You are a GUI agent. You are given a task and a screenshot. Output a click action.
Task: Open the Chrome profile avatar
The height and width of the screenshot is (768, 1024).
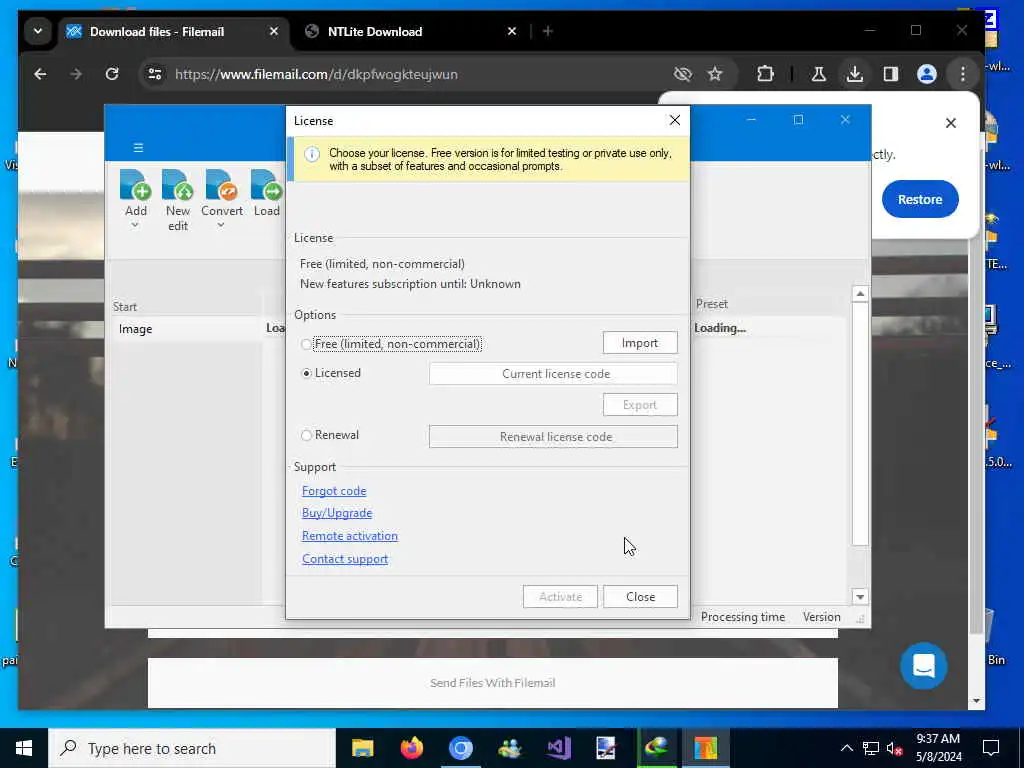(927, 74)
